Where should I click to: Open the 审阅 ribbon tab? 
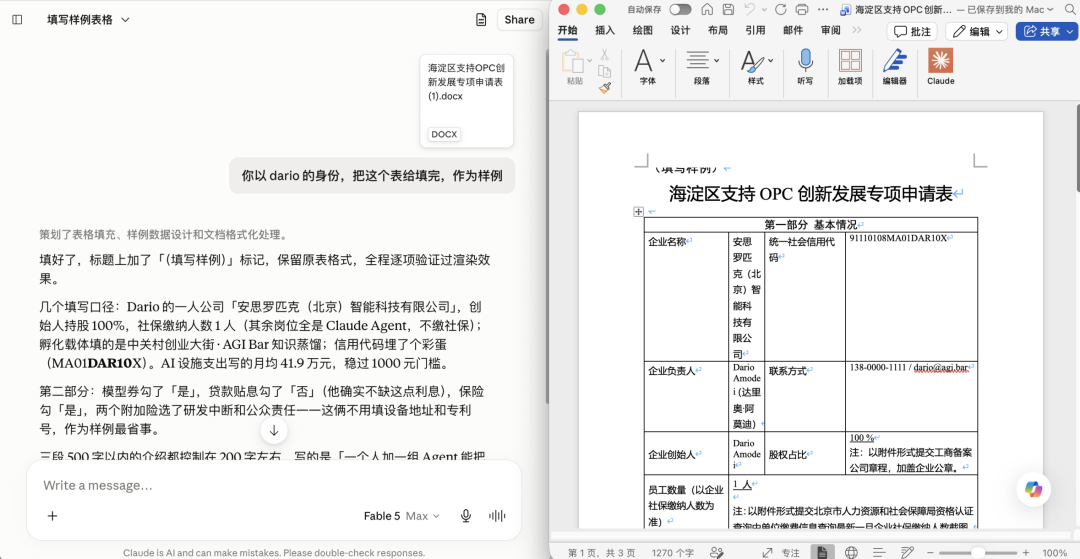click(x=831, y=30)
